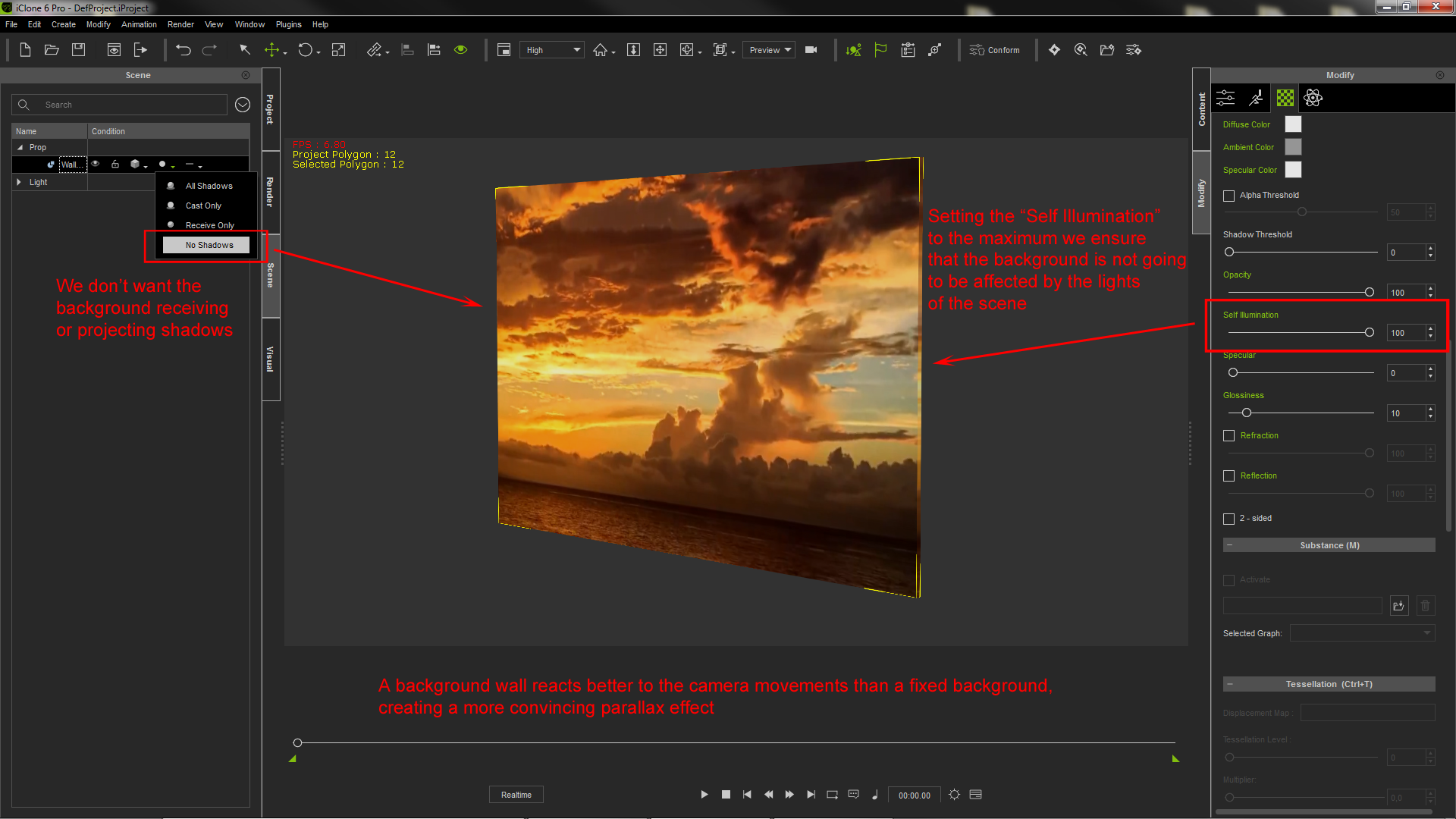Screen dimensions: 1456x819
Task: Open the Create menu
Action: click(x=64, y=24)
